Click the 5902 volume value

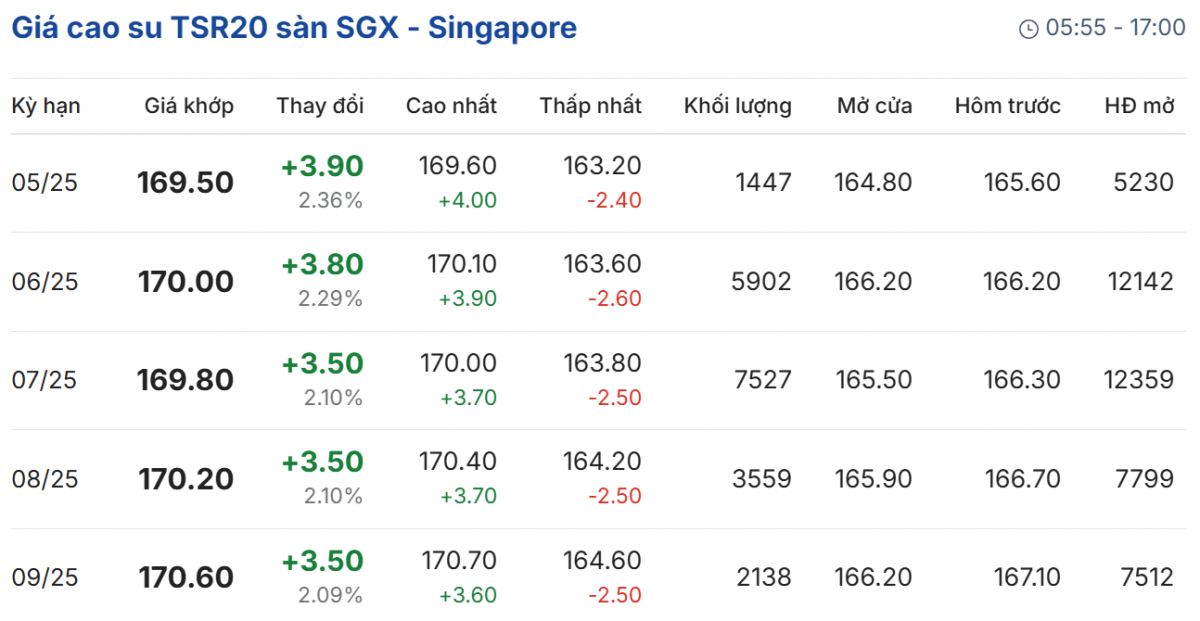(762, 282)
